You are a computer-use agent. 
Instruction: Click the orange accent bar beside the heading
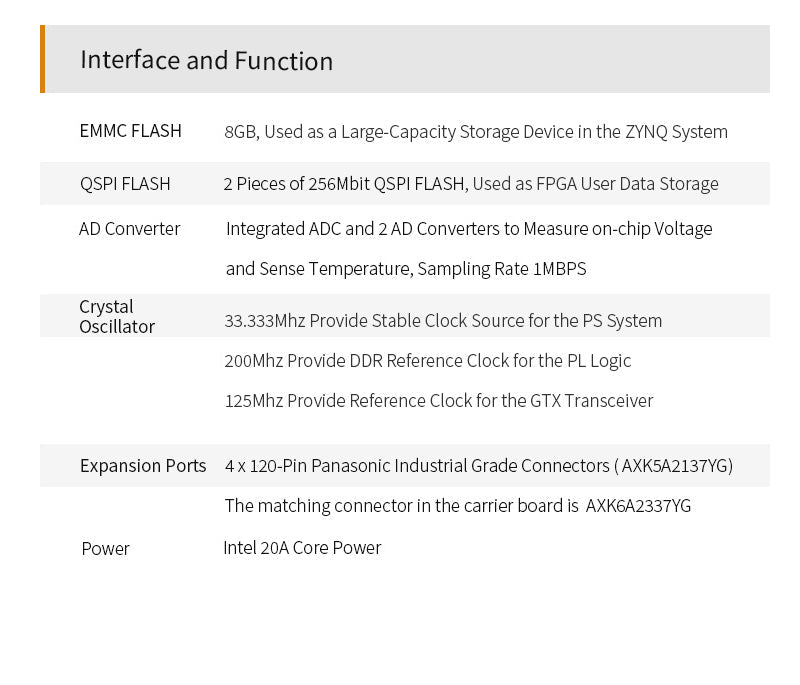43,59
